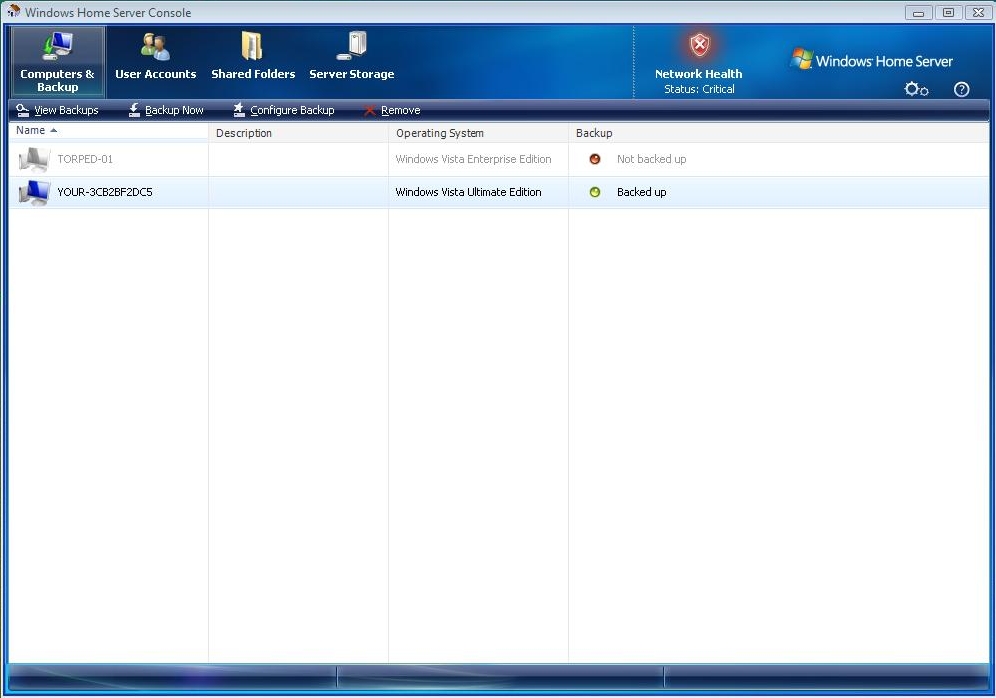Sort the list by the Name column
996x698 pixels.
point(31,131)
